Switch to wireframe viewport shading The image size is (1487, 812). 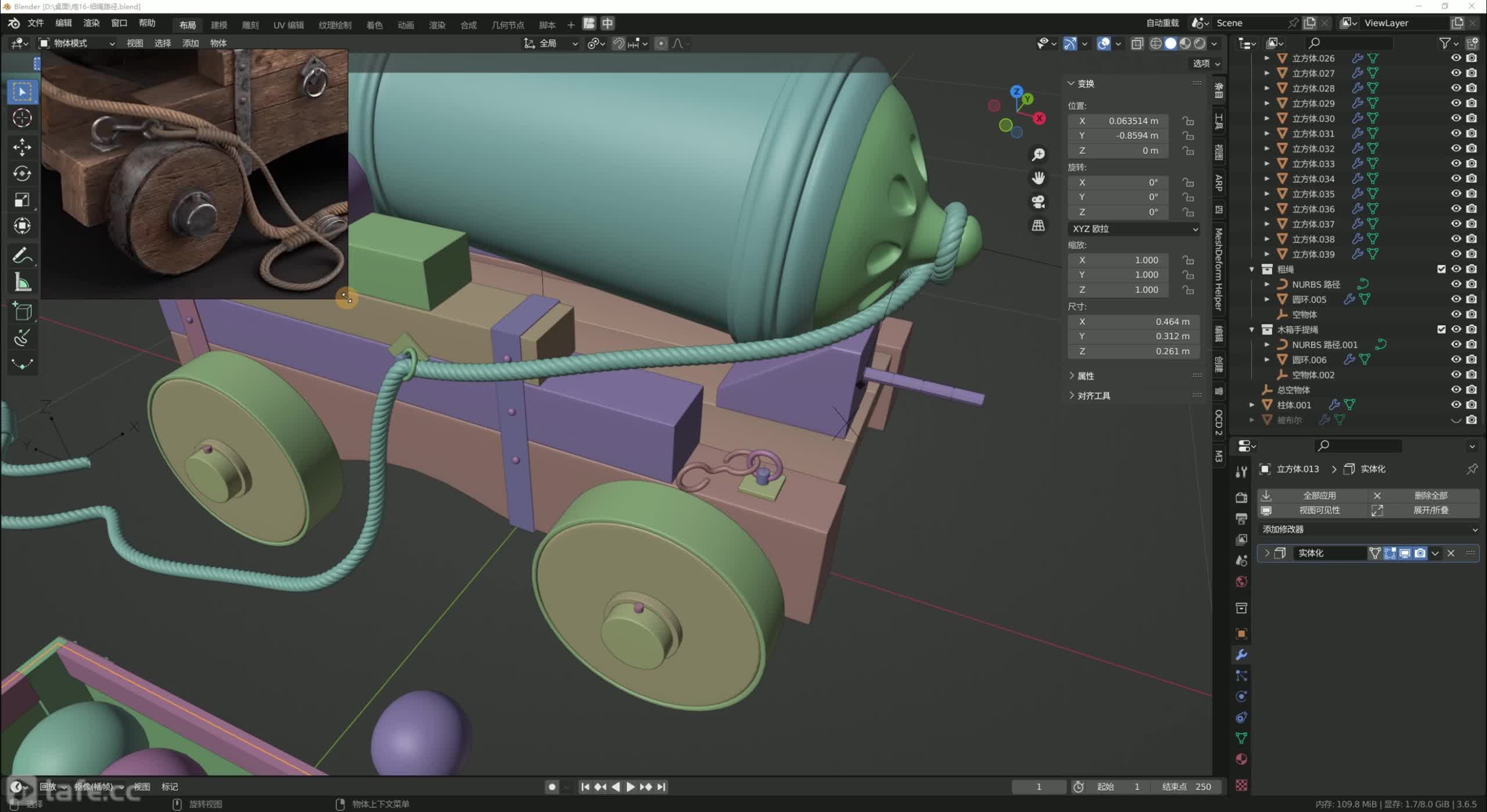[x=1156, y=44]
